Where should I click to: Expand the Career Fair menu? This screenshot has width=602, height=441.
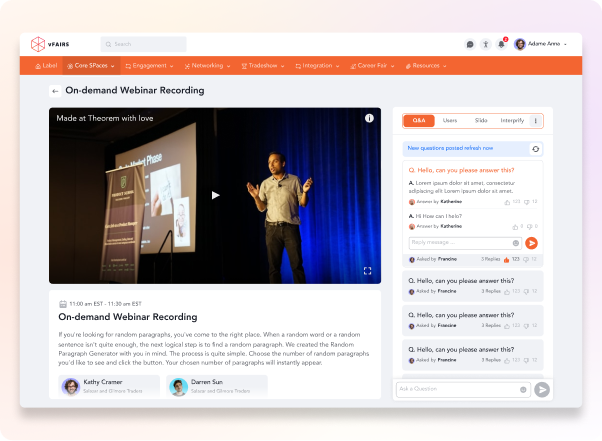[x=372, y=66]
